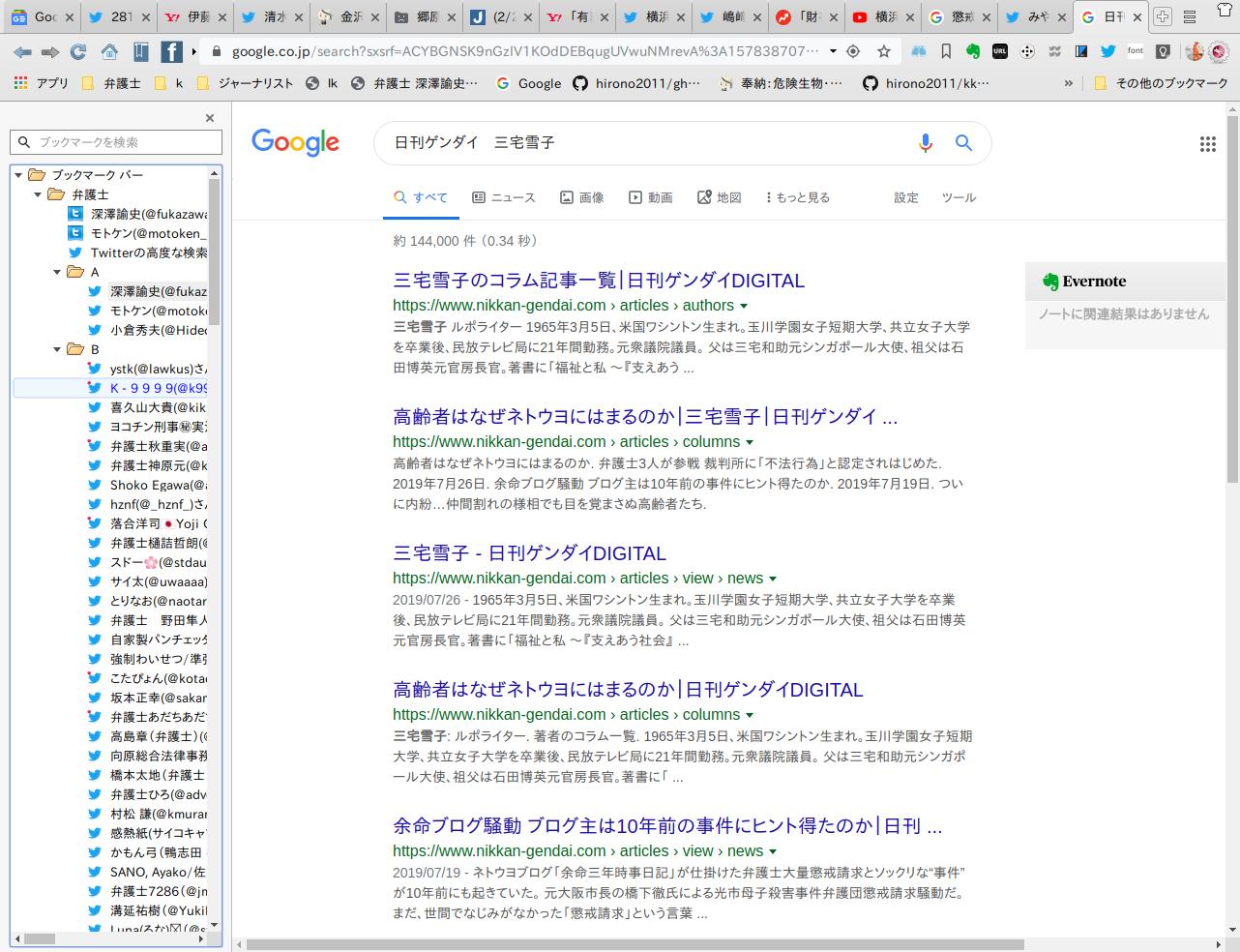Collapse folder A in bookmark tree

58,272
